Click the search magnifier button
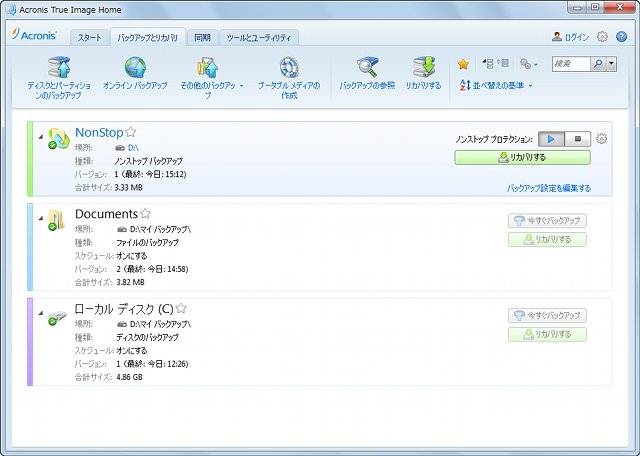 pyautogui.click(x=598, y=64)
